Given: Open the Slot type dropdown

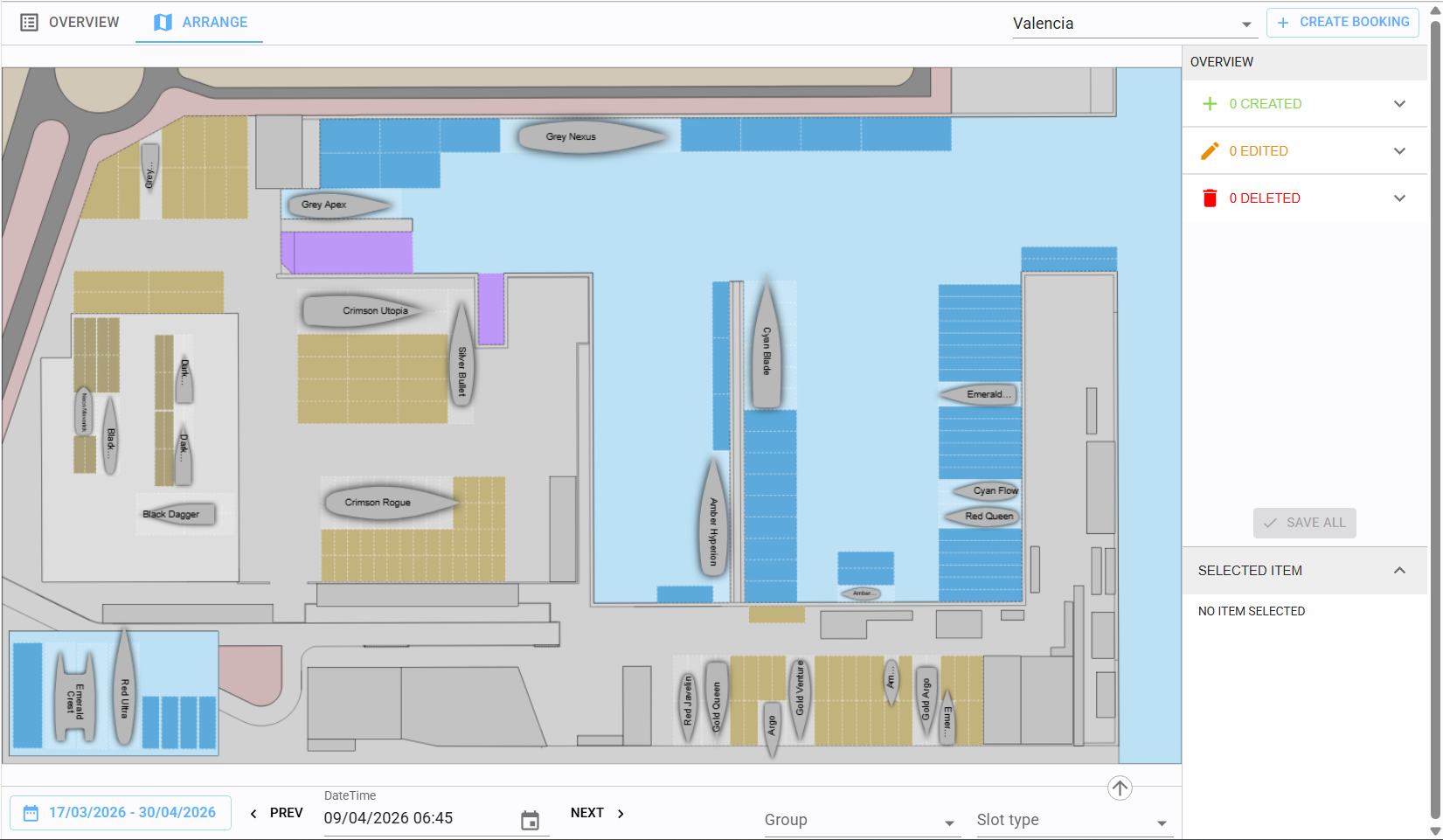Looking at the screenshot, I should pos(1072,820).
